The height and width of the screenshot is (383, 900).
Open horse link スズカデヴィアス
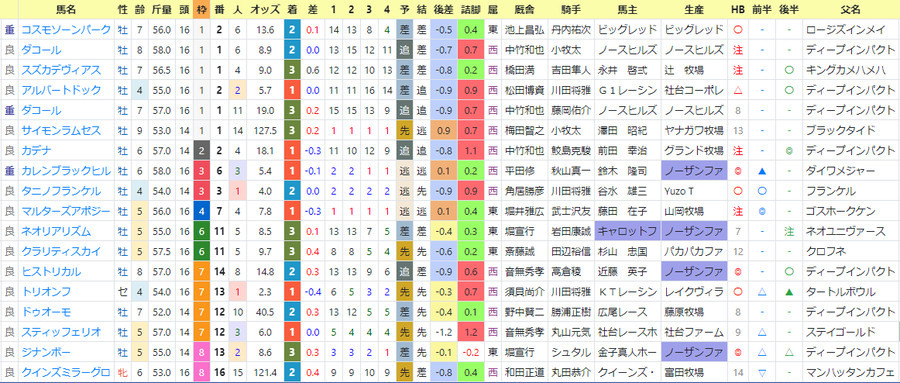click(61, 70)
